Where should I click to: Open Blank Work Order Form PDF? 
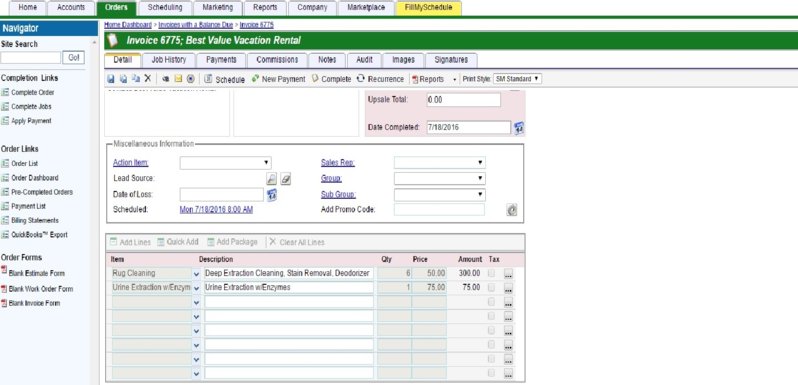point(37,289)
